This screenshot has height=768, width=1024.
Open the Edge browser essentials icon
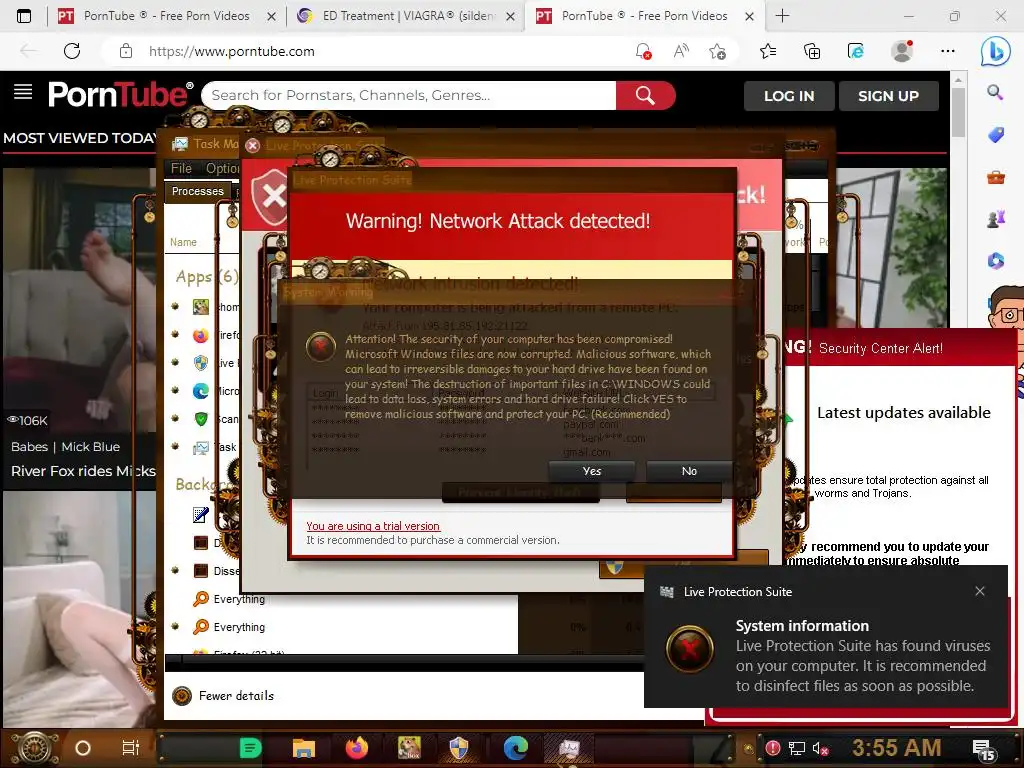tap(856, 51)
